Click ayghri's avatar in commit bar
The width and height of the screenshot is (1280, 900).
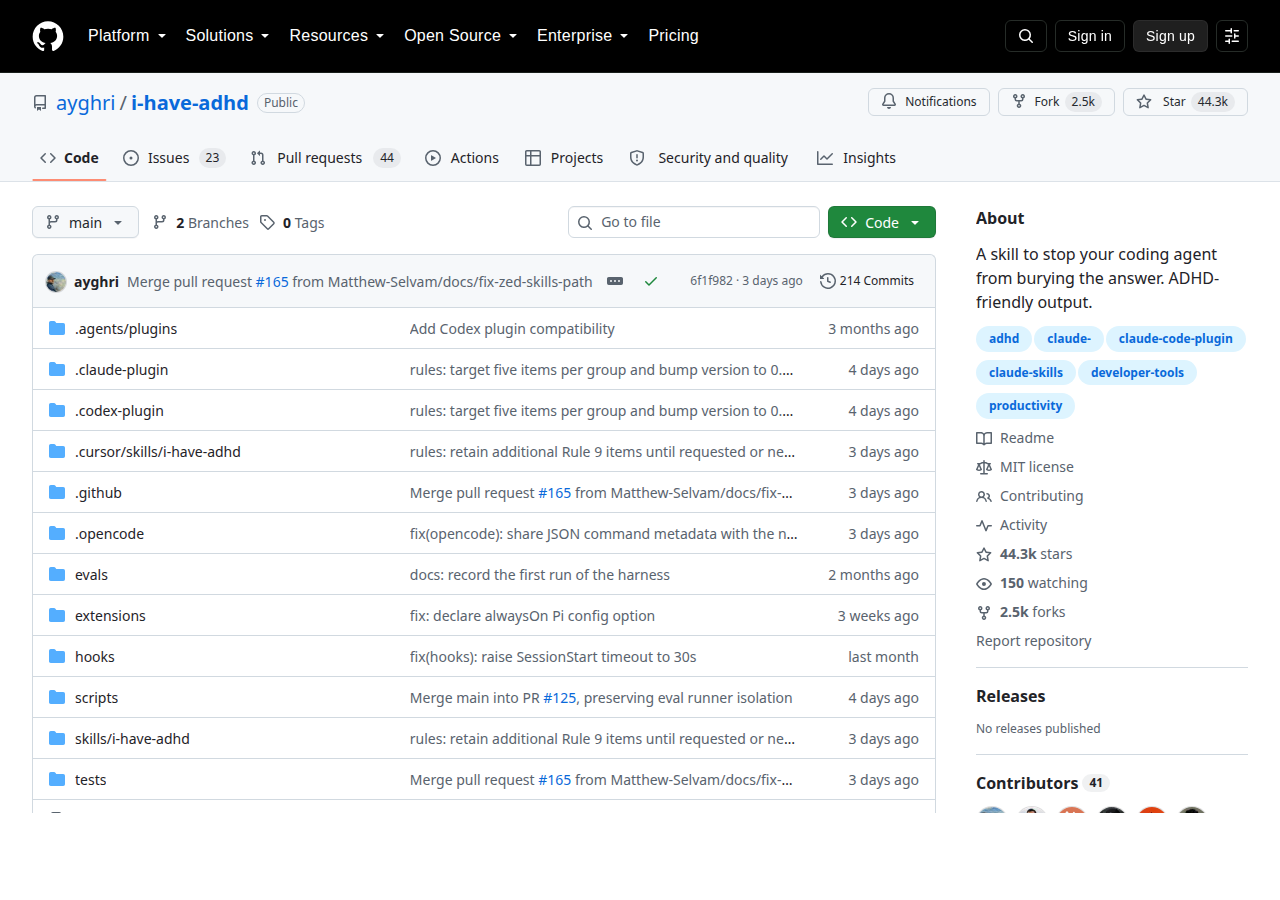[x=56, y=282]
